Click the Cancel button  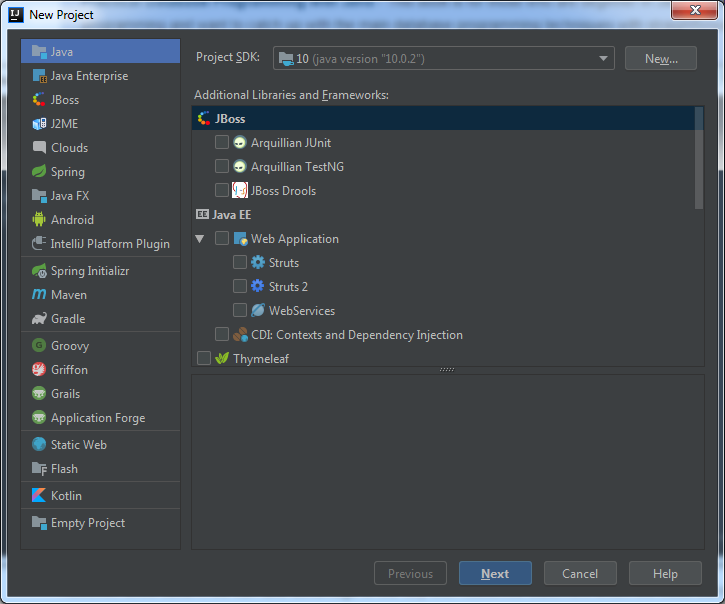point(580,573)
